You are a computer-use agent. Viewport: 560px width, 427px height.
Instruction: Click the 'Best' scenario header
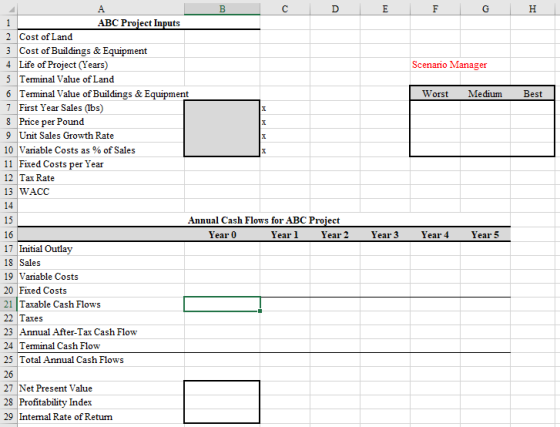pyautogui.click(x=532, y=94)
